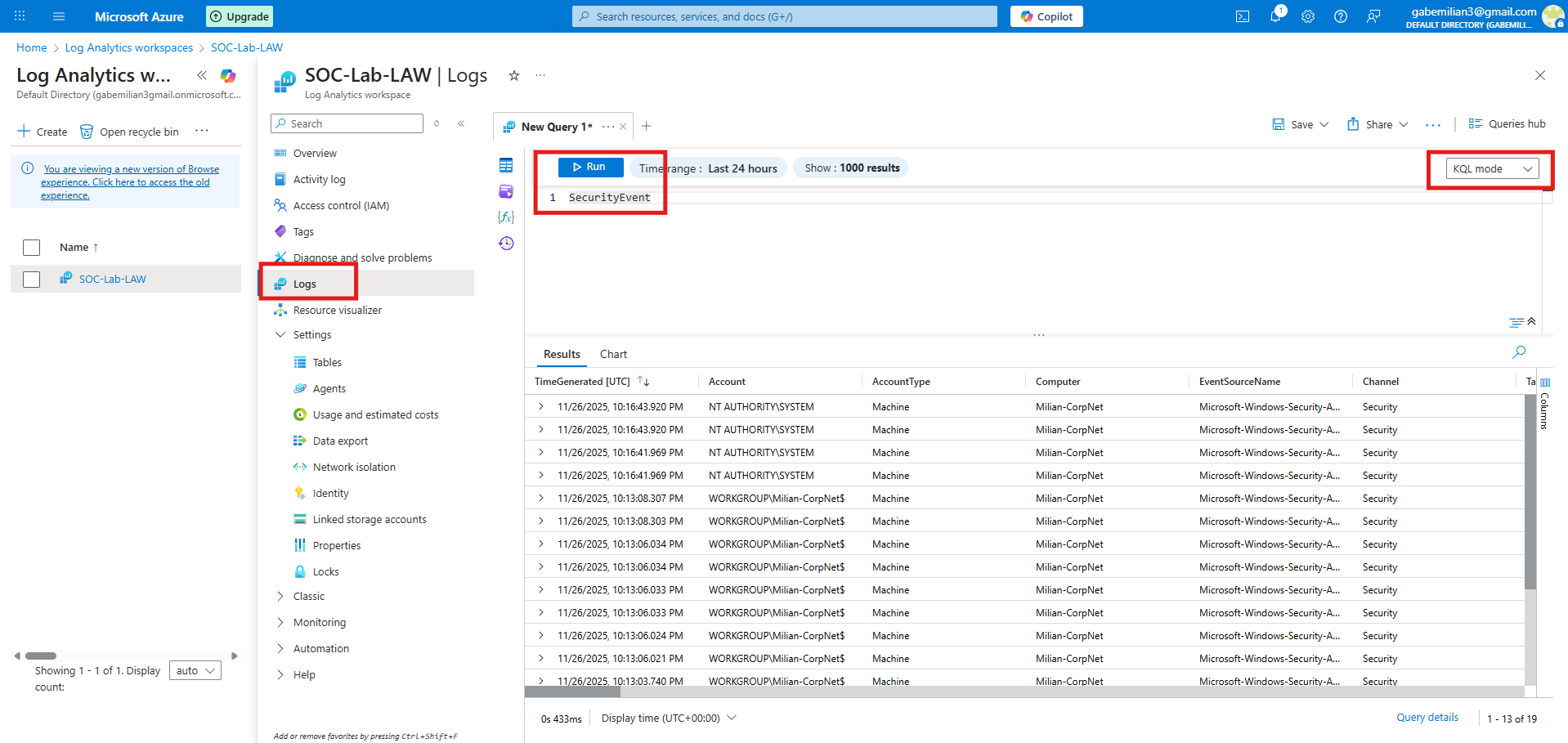1568x743 pixels.
Task: Click the resource menu Search field
Action: click(347, 123)
